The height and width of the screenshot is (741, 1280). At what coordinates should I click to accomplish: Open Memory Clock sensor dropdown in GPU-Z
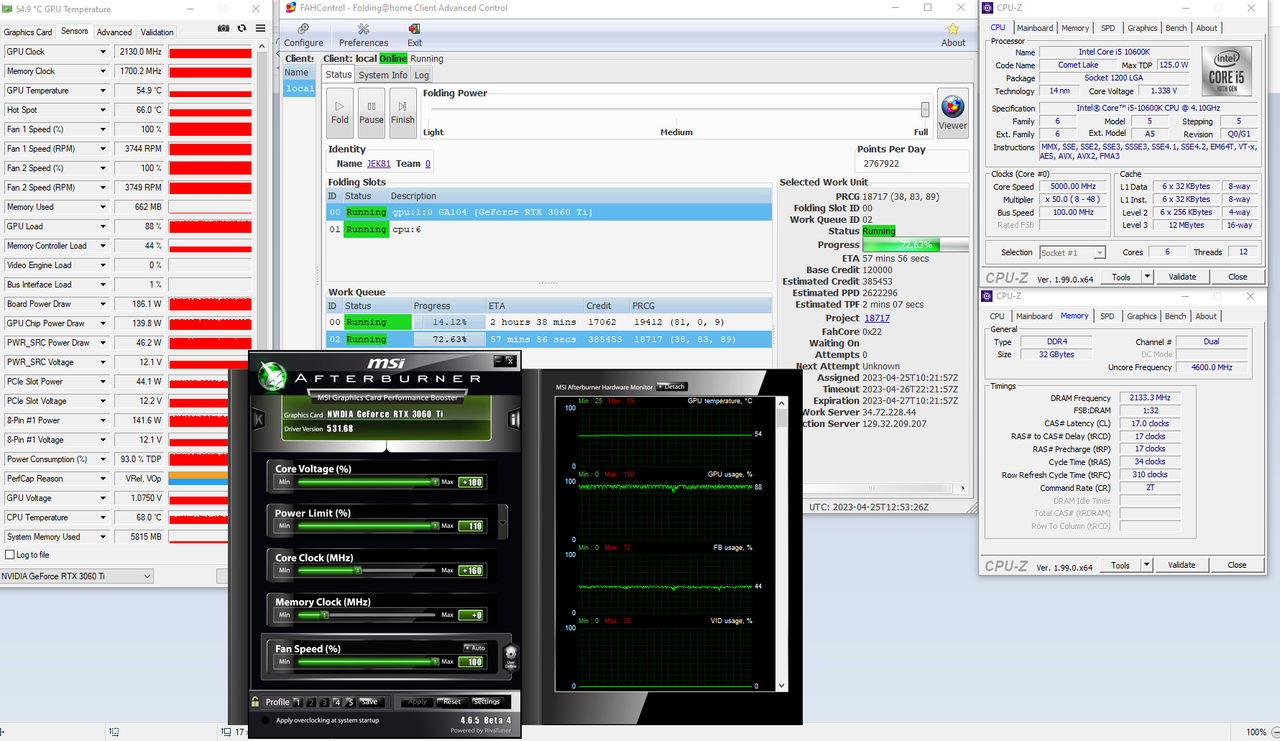(102, 71)
